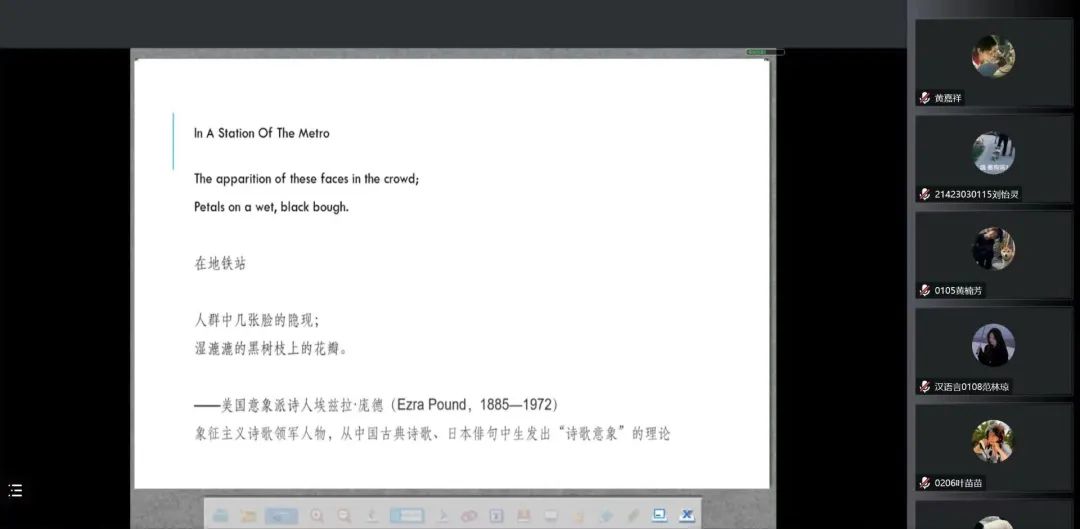The height and width of the screenshot is (529, 1080).
Task: Click the page number box in bottom toolbar
Action: 407,515
